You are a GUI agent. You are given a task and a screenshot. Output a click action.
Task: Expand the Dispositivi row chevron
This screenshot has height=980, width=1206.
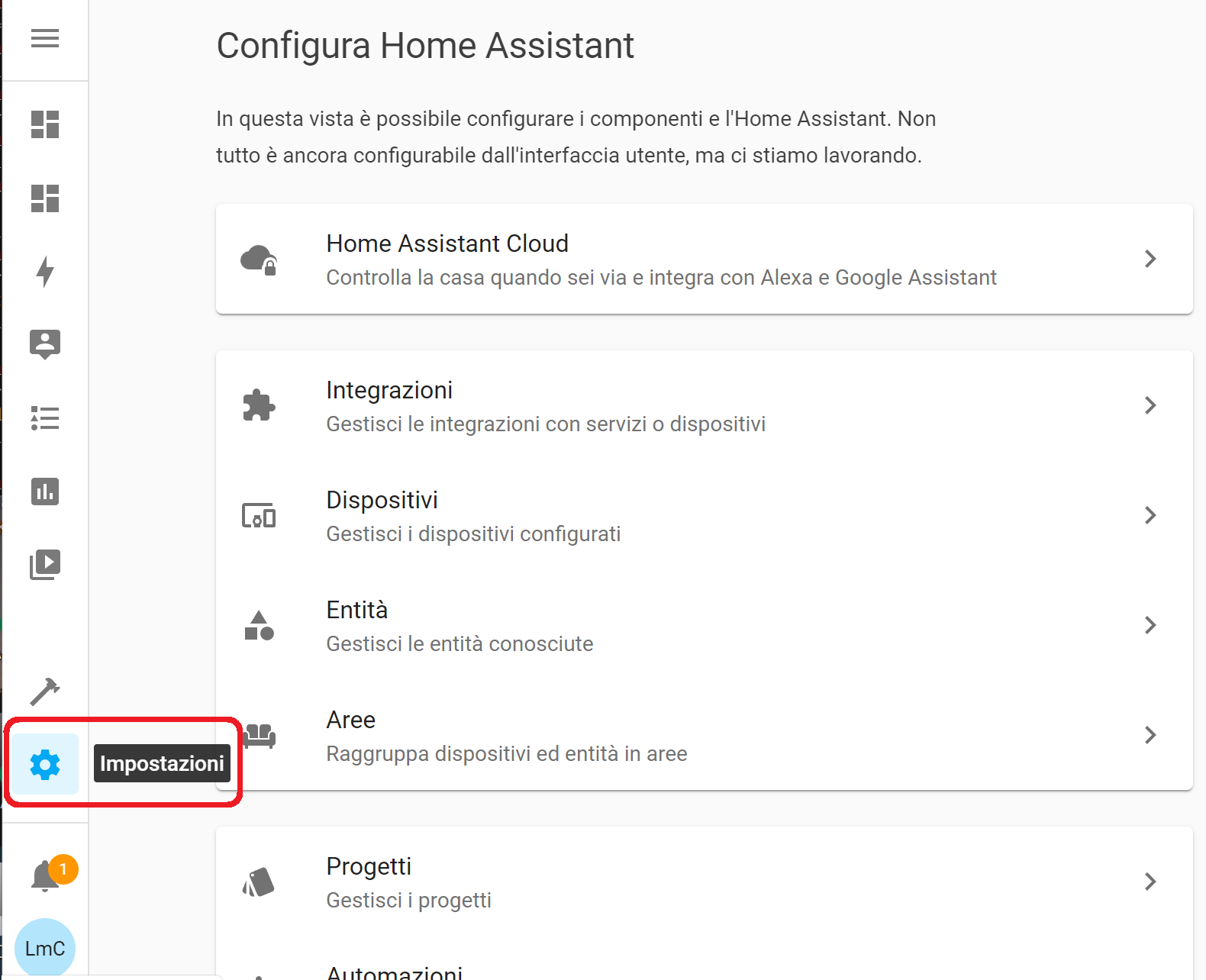1150,515
